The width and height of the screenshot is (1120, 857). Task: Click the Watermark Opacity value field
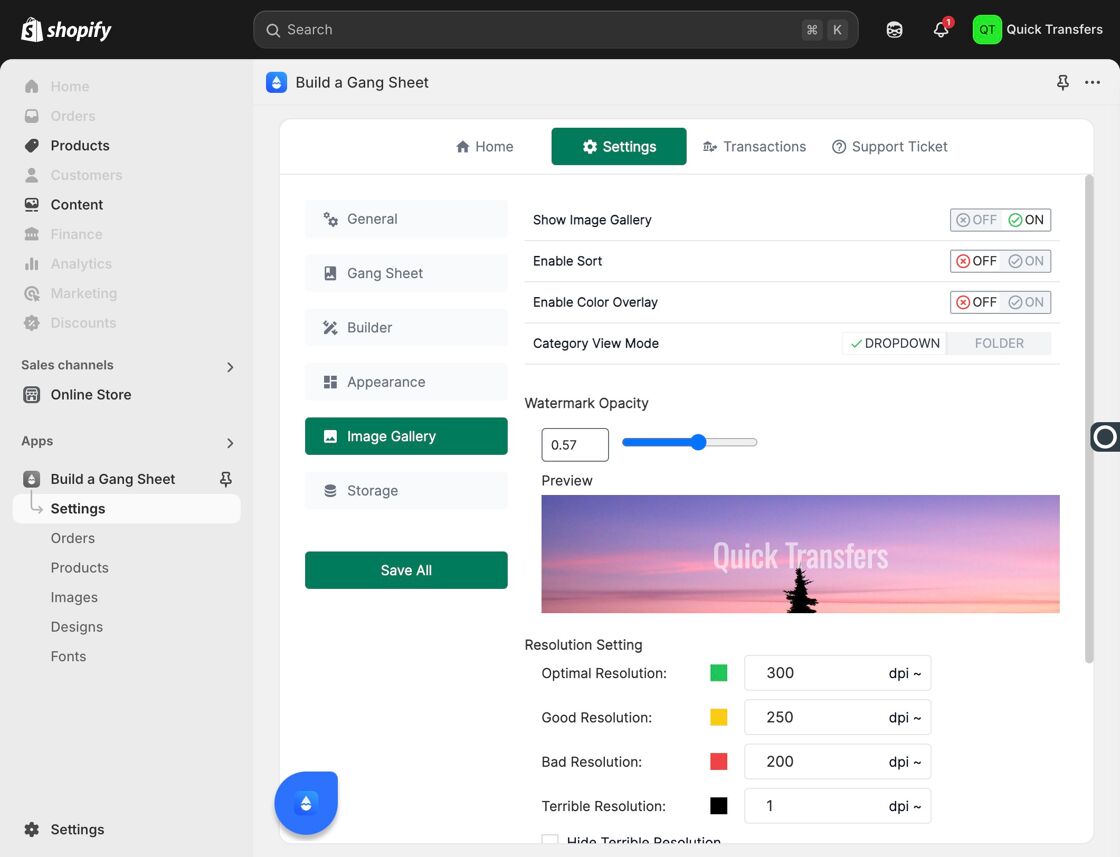pyautogui.click(x=575, y=445)
